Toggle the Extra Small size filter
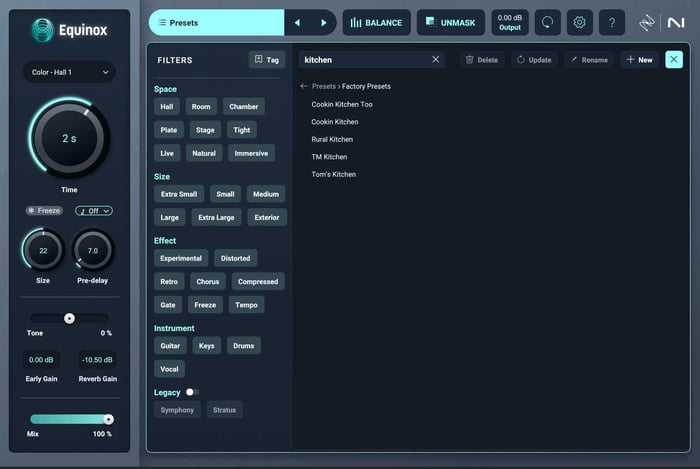 click(x=179, y=194)
